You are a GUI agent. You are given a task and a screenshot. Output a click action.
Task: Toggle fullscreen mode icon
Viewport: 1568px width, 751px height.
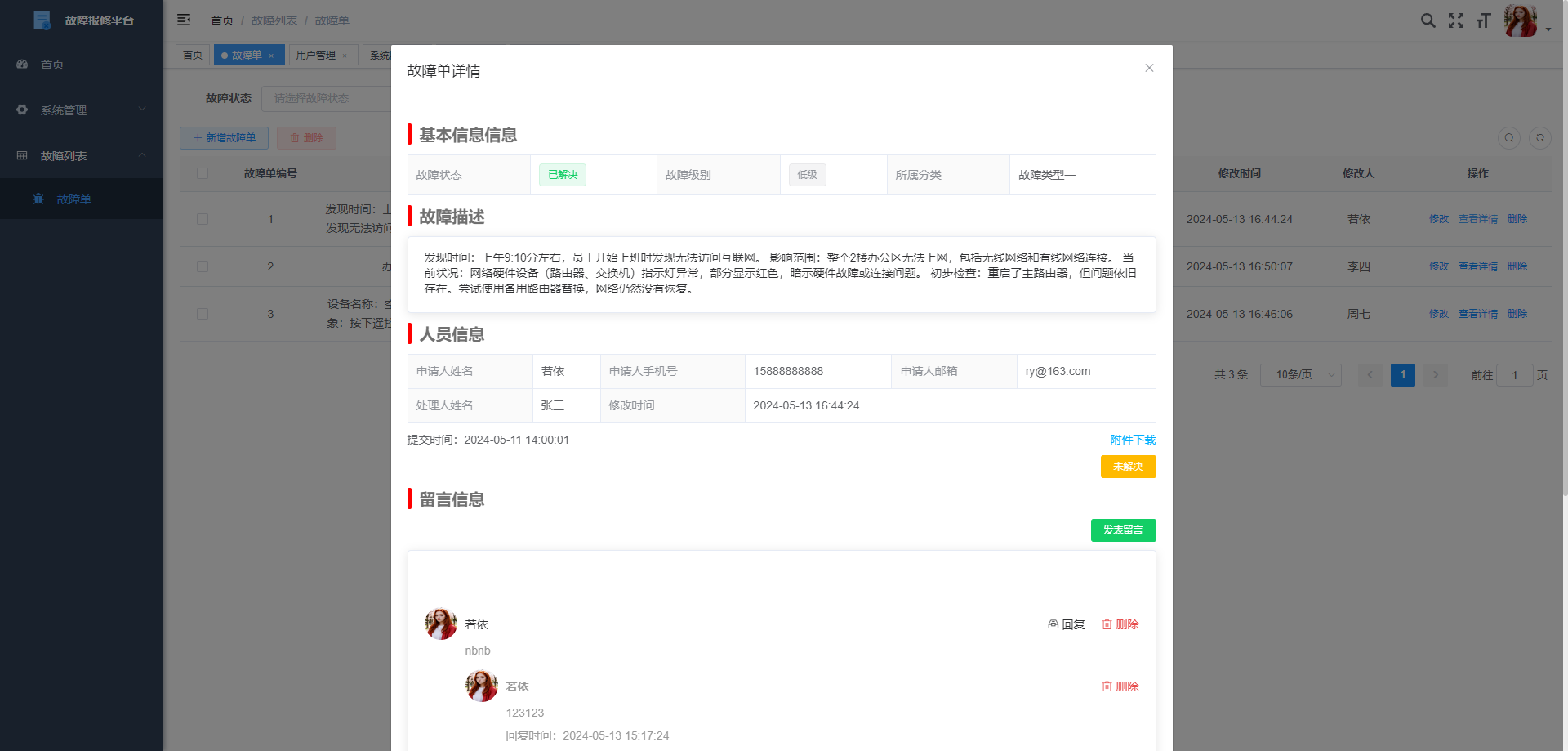click(x=1455, y=20)
